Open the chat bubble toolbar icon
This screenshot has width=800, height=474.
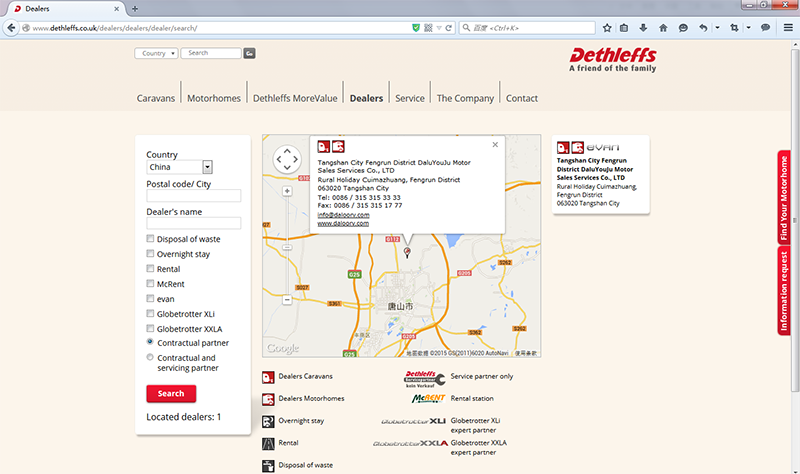click(x=683, y=28)
